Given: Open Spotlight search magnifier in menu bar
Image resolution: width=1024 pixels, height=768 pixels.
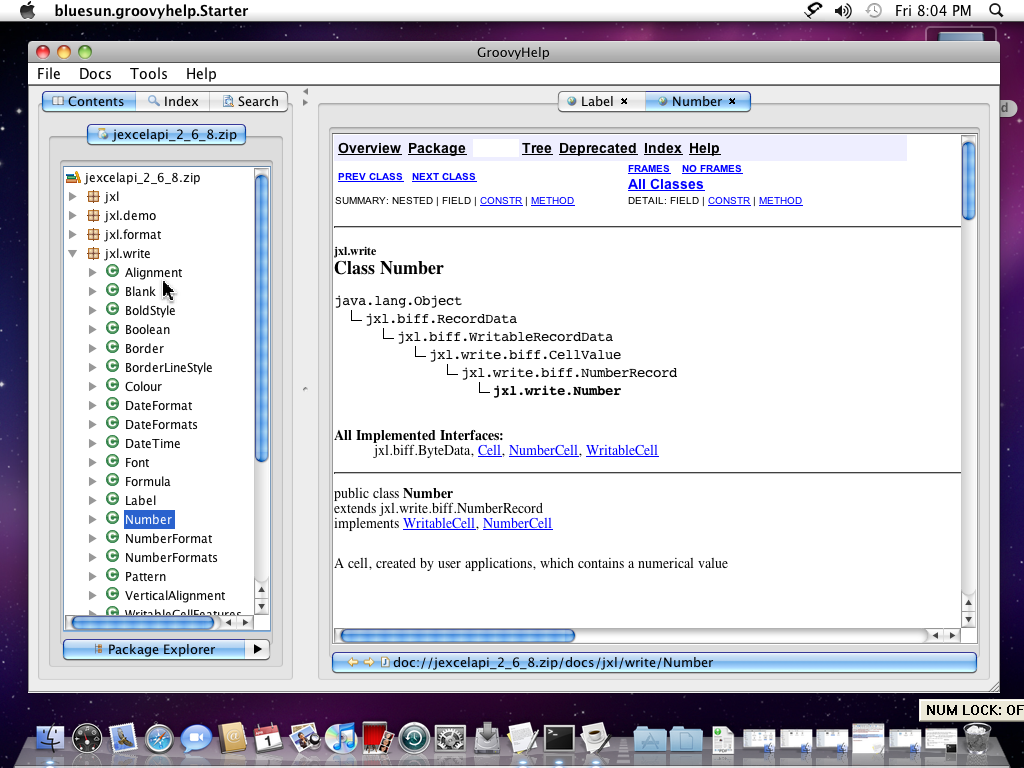Looking at the screenshot, I should [995, 11].
